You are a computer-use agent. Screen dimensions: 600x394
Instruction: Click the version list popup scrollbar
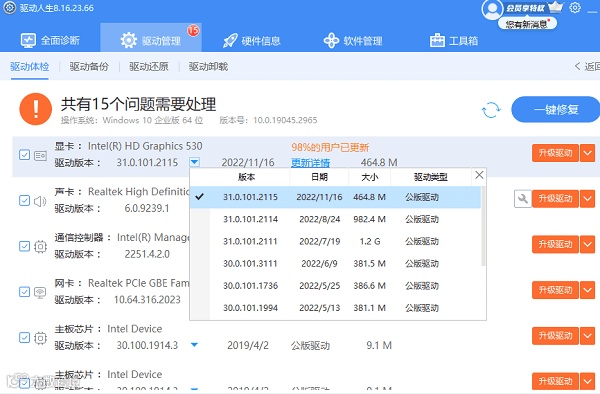[x=483, y=226]
